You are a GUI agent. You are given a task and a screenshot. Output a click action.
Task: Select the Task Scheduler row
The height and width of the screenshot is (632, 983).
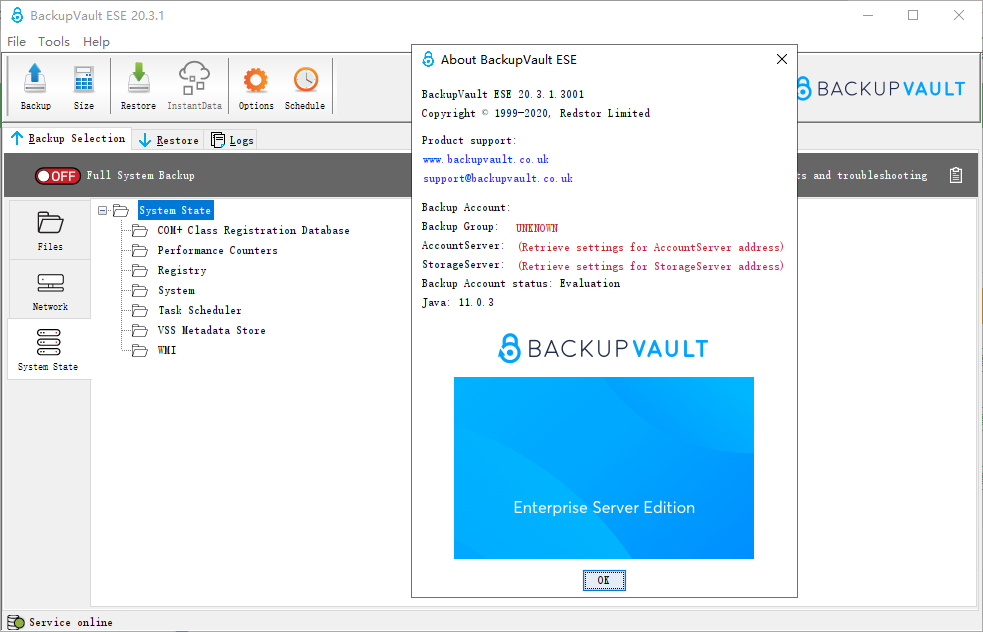point(199,310)
